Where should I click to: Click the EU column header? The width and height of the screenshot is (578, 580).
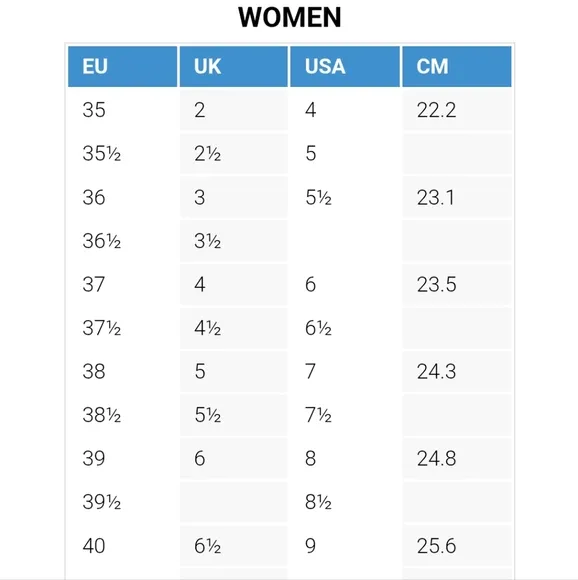point(122,67)
